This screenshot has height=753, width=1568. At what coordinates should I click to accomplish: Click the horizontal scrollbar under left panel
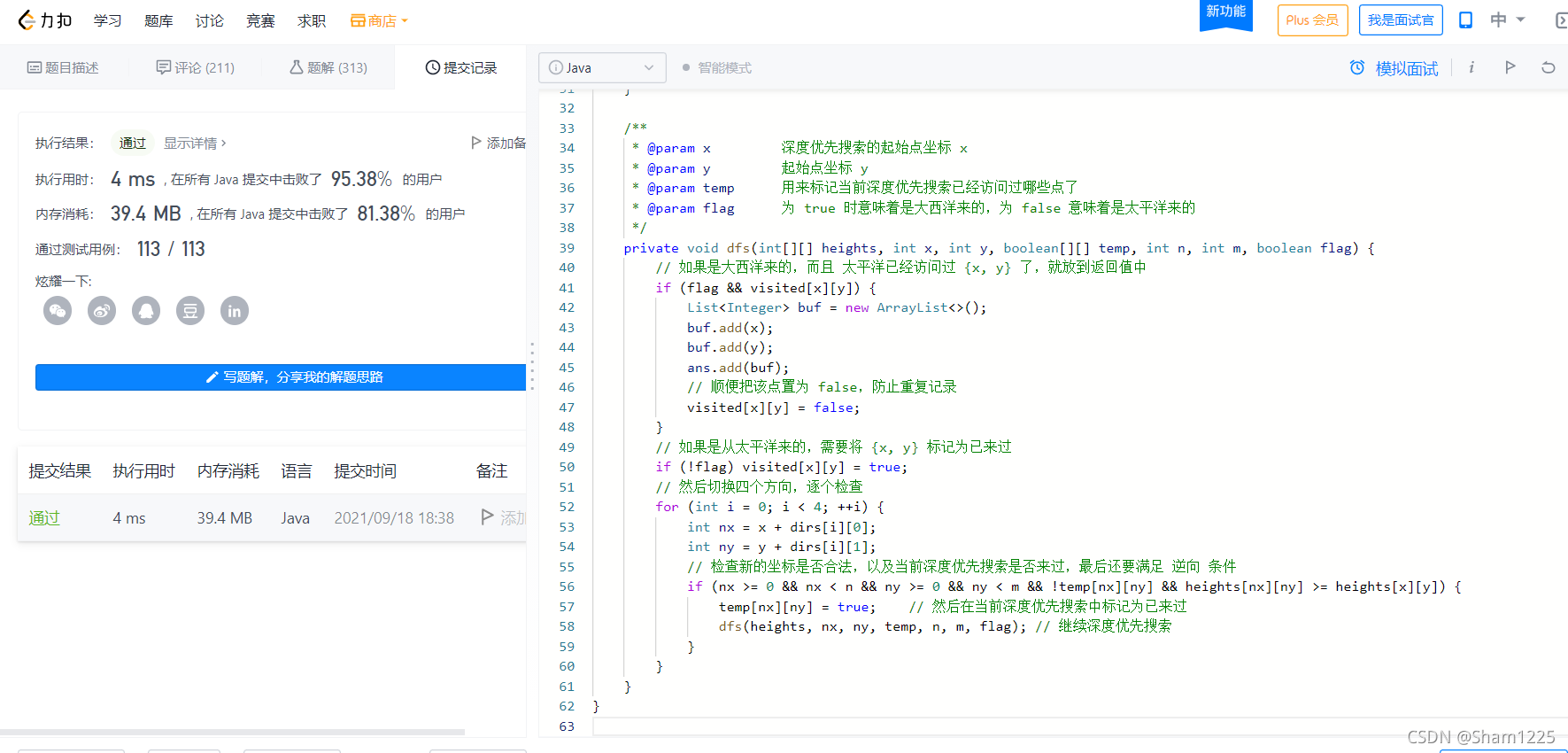(x=232, y=732)
